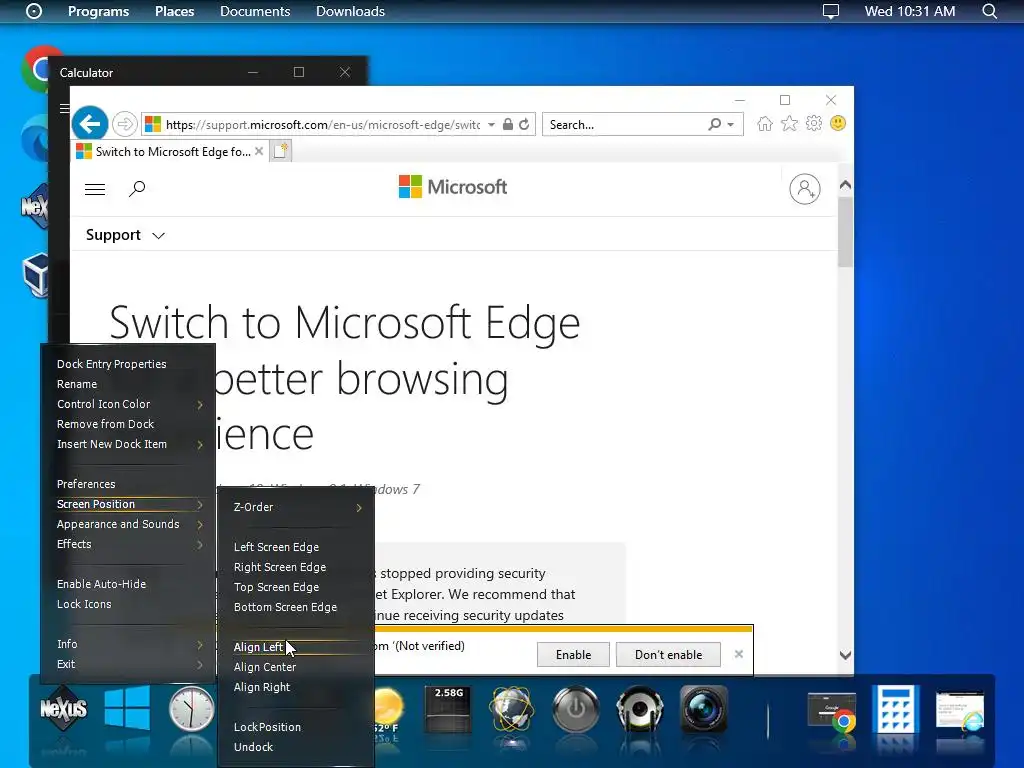Viewport: 1024px width, 768px height.
Task: Click the browser forward arrow
Action: [124, 123]
